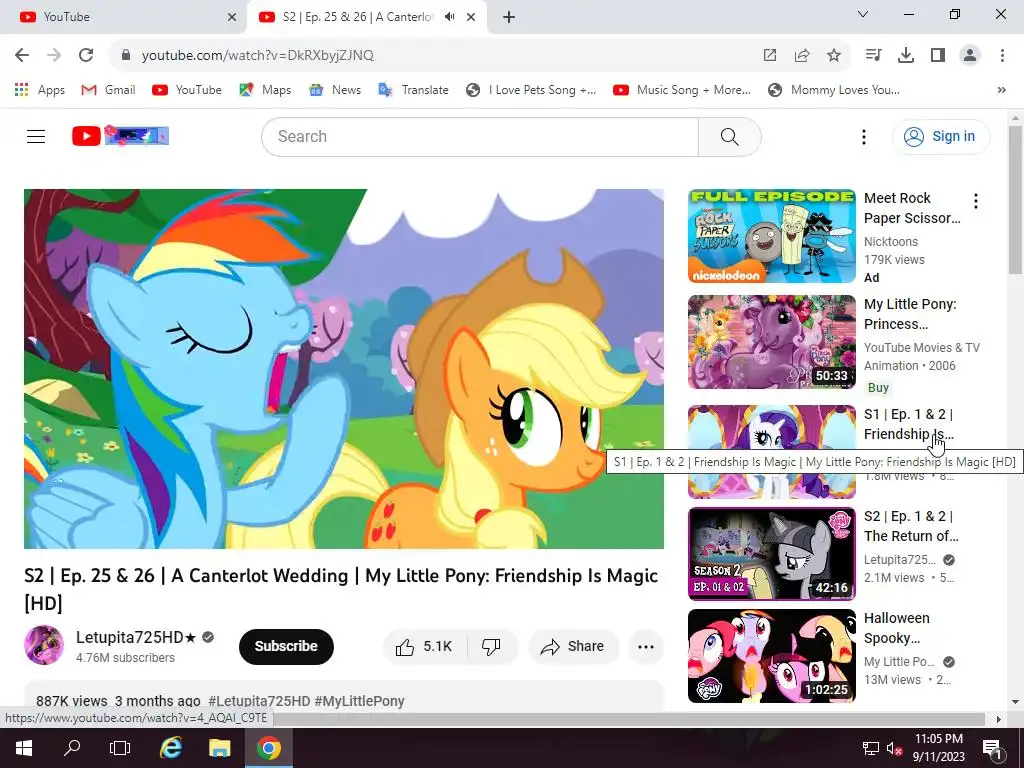Open YouTube bookmark in bookmarks bar
The height and width of the screenshot is (768, 1024).
point(187,90)
